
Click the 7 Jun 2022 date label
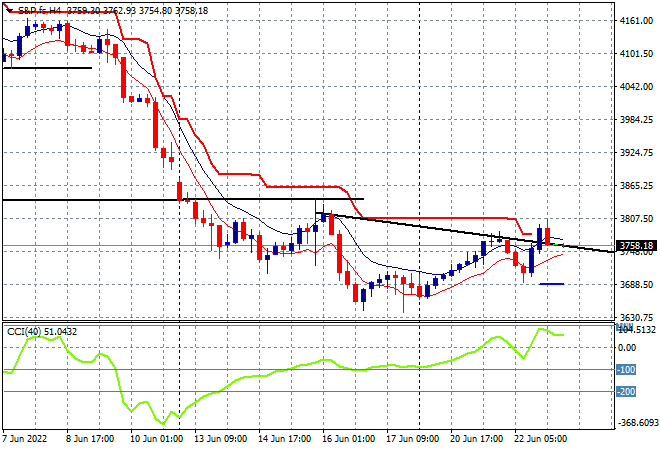coord(25,439)
